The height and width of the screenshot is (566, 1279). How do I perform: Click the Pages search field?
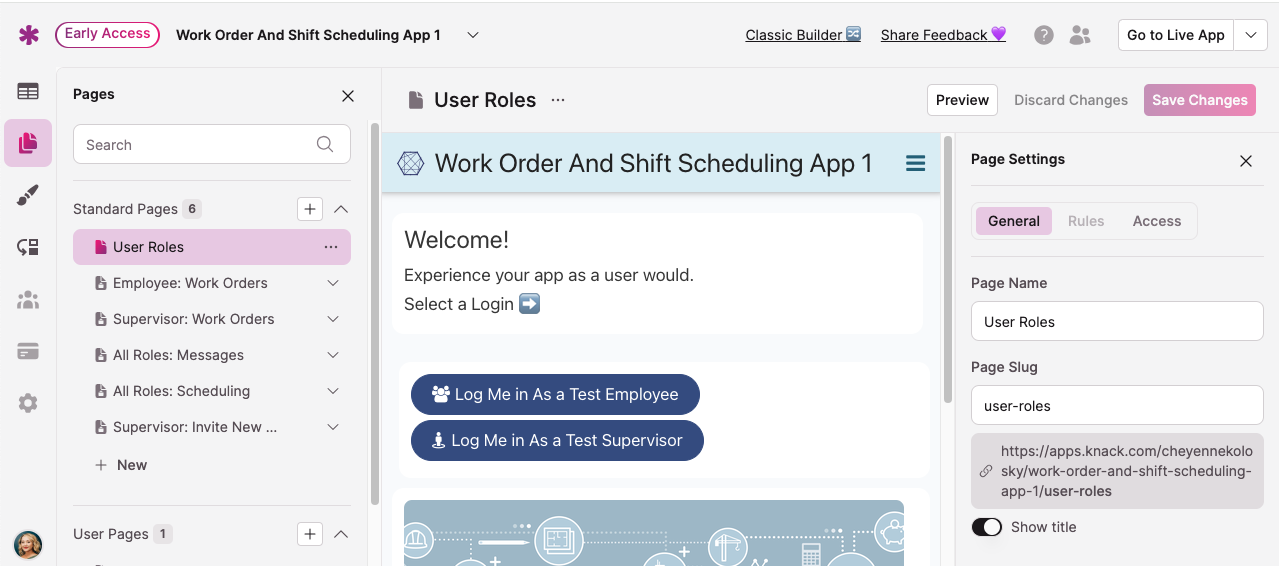(x=200, y=145)
